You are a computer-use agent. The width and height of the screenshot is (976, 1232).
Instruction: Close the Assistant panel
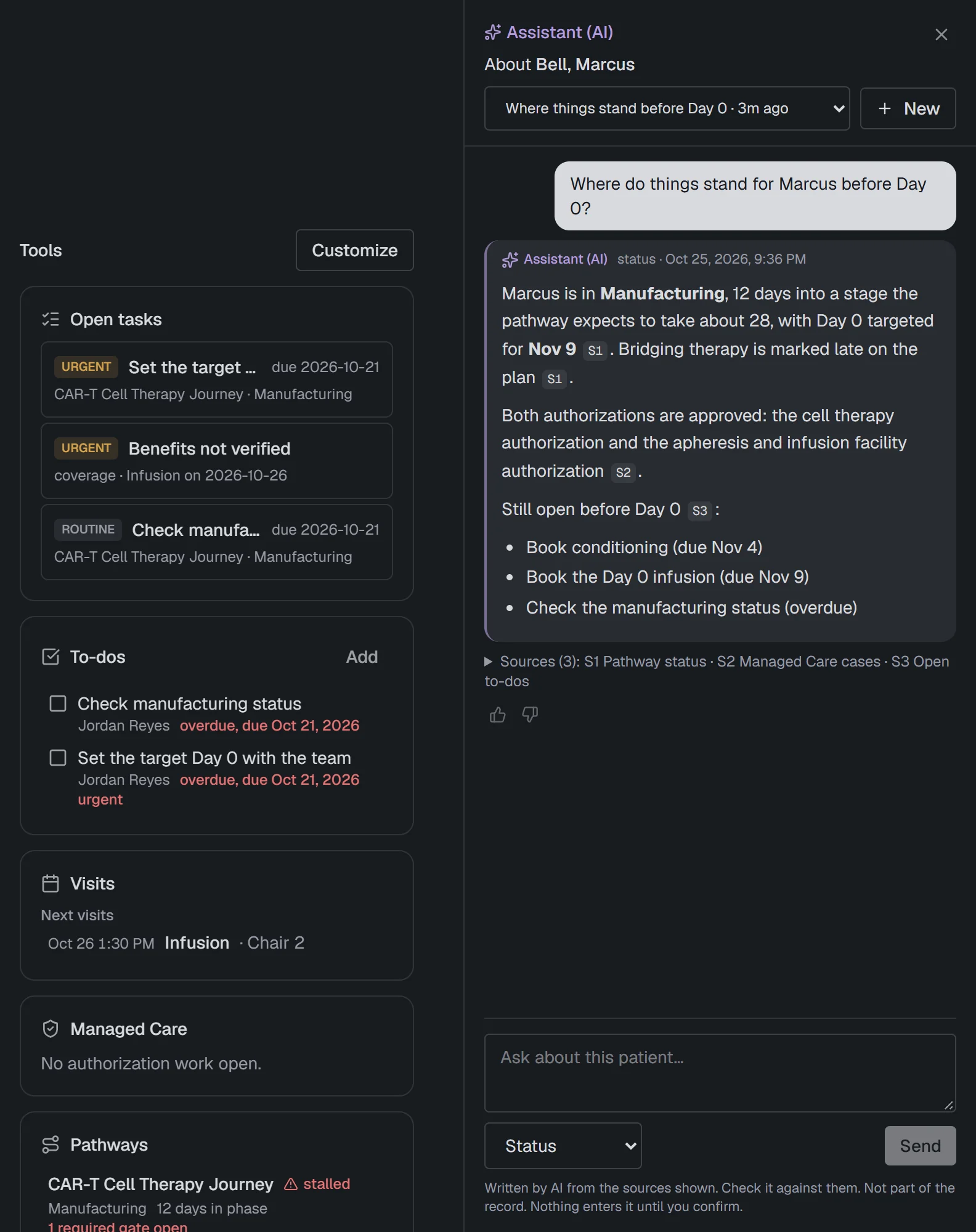click(941, 34)
